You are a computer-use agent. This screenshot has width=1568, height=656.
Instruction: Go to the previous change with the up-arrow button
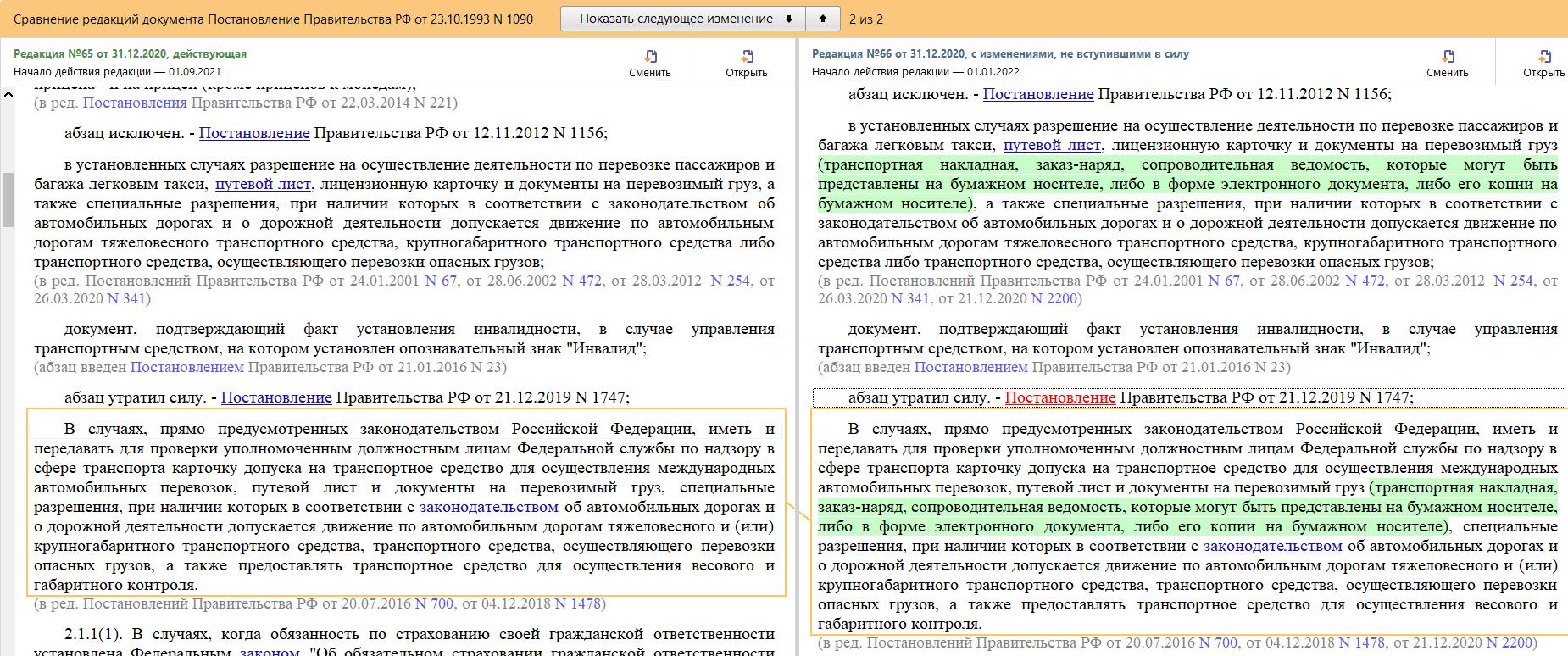coord(822,19)
